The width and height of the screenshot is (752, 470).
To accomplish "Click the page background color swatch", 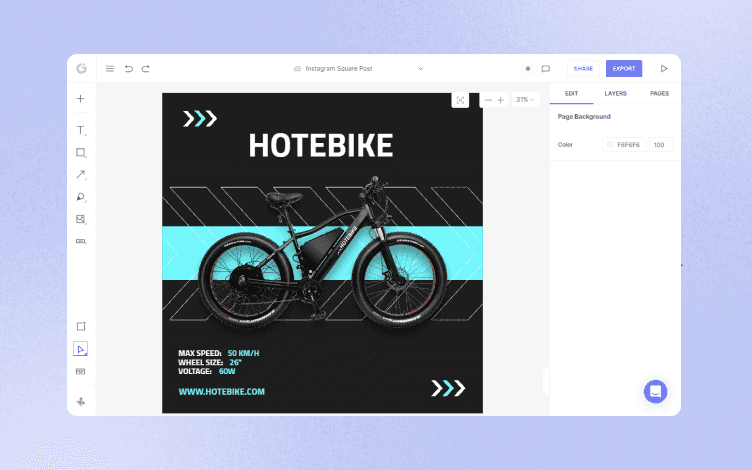I will [609, 144].
